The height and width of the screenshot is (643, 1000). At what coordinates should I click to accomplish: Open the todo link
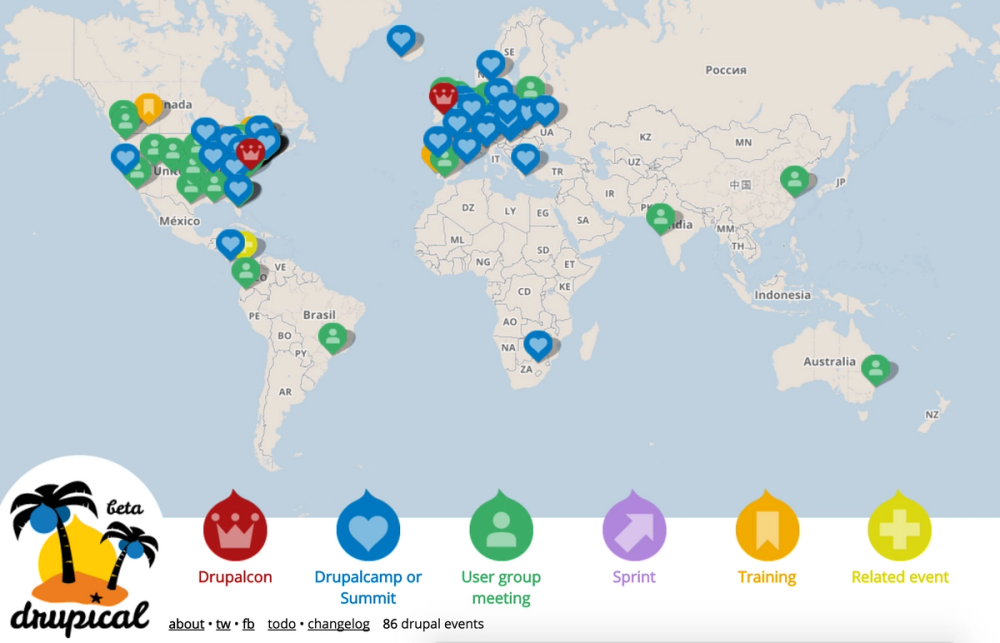pos(281,624)
